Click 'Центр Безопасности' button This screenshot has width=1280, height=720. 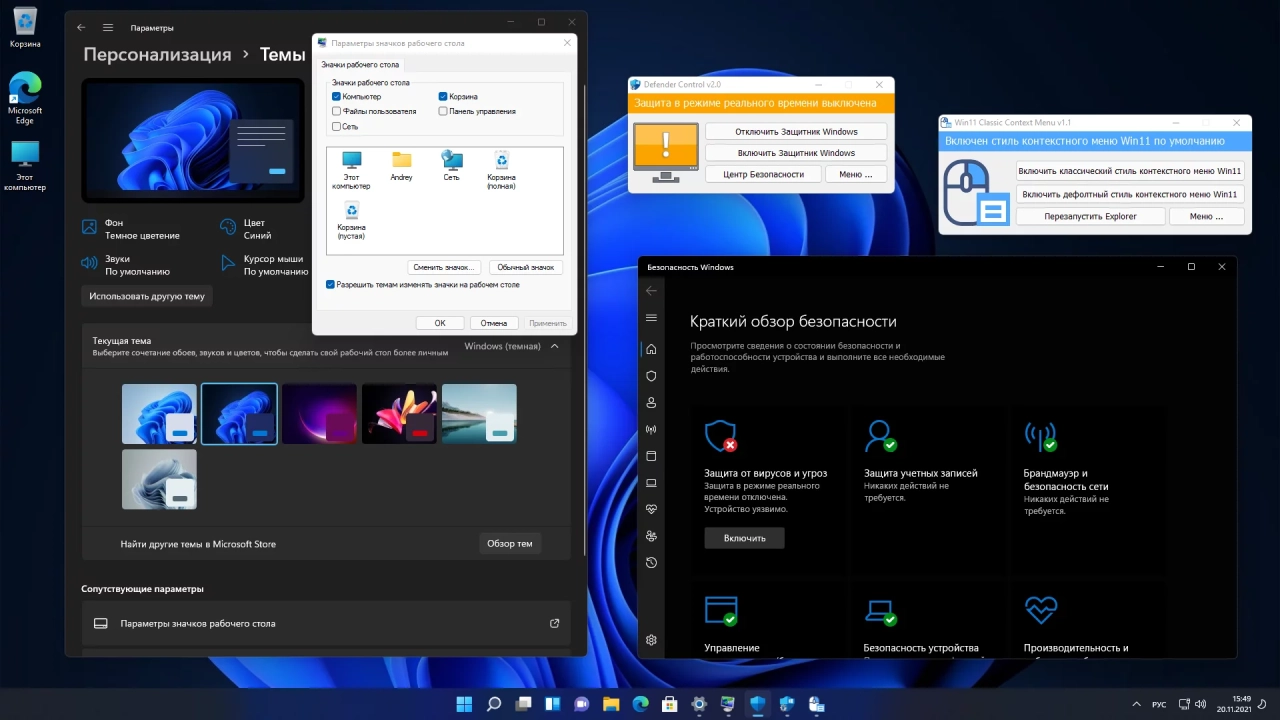coord(763,174)
